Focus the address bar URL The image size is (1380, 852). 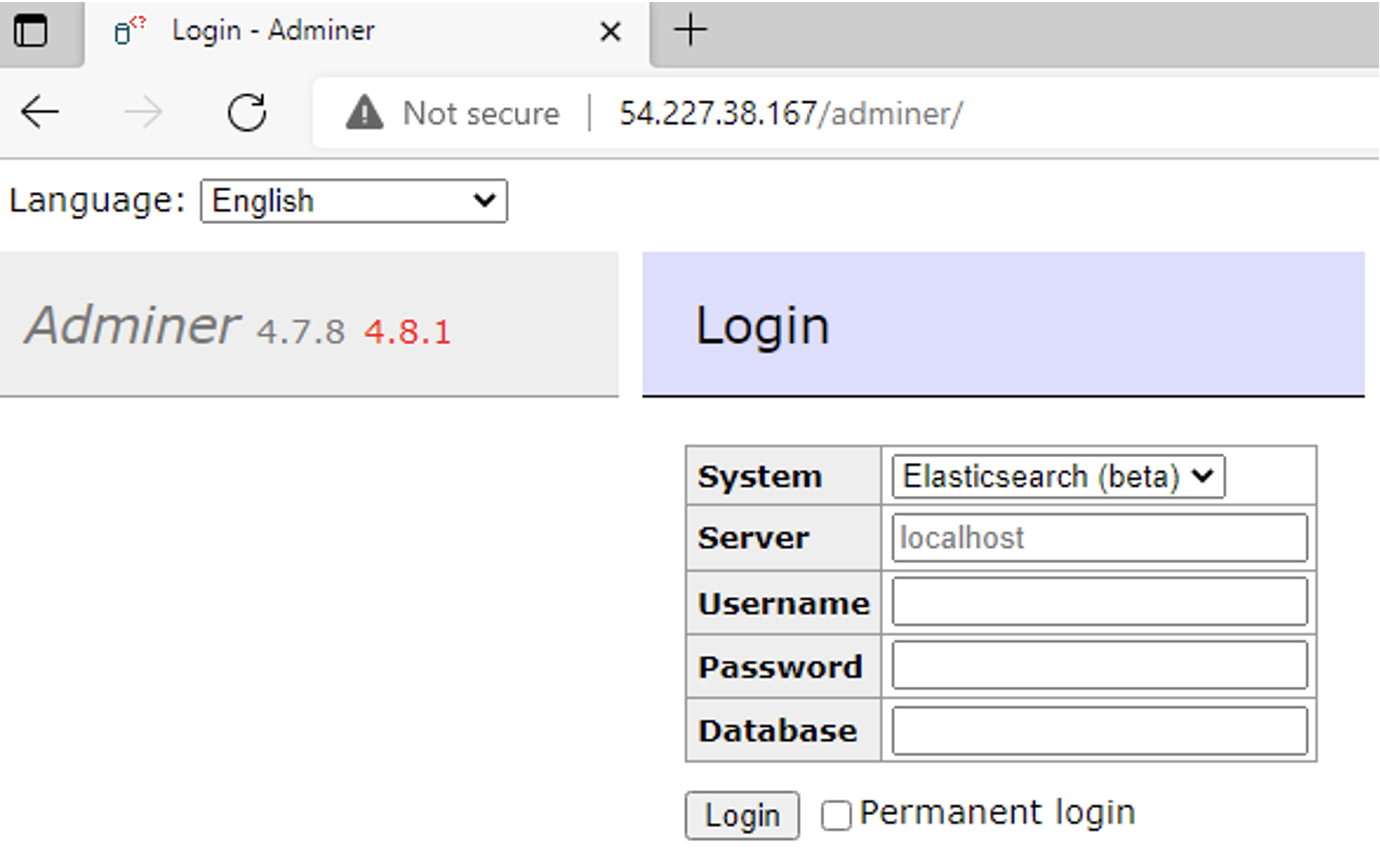click(x=791, y=113)
